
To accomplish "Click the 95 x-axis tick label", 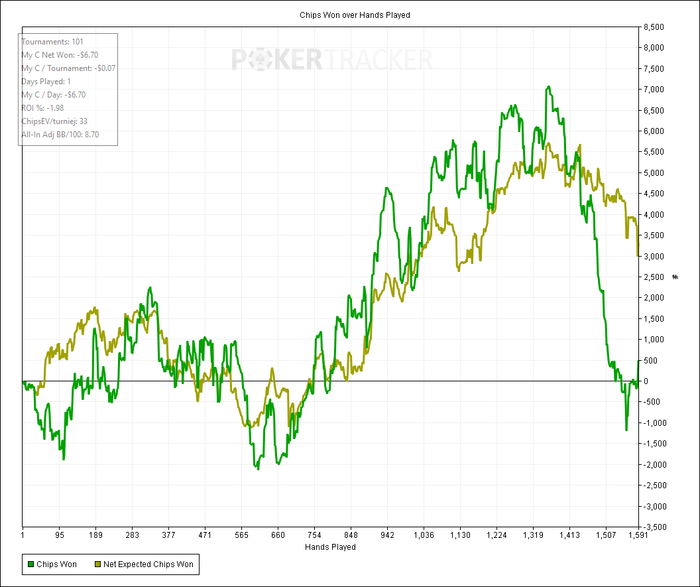I will point(59,535).
